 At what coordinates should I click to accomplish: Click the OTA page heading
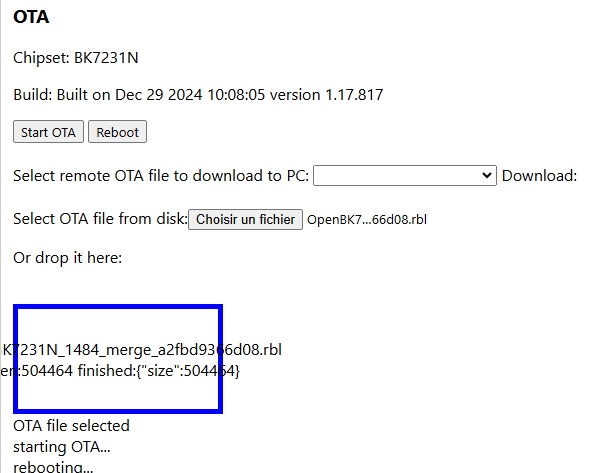pyautogui.click(x=31, y=17)
